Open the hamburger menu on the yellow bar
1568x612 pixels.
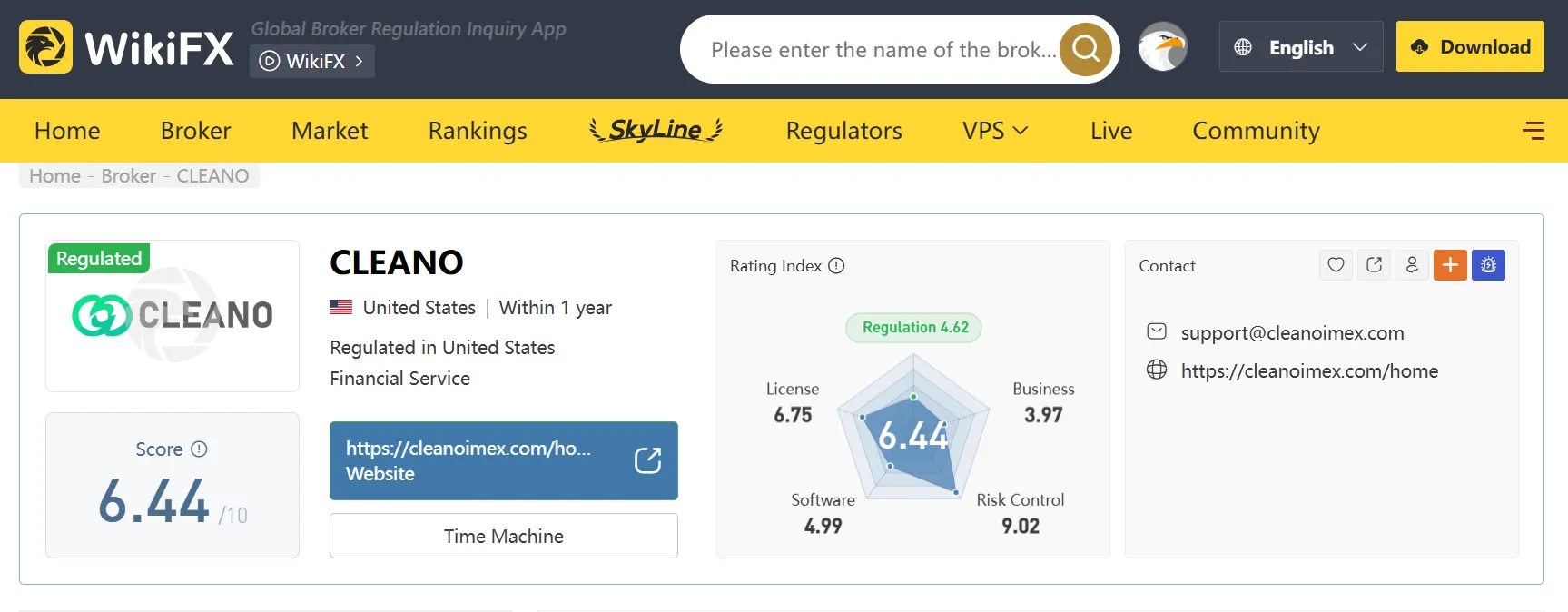(x=1533, y=131)
